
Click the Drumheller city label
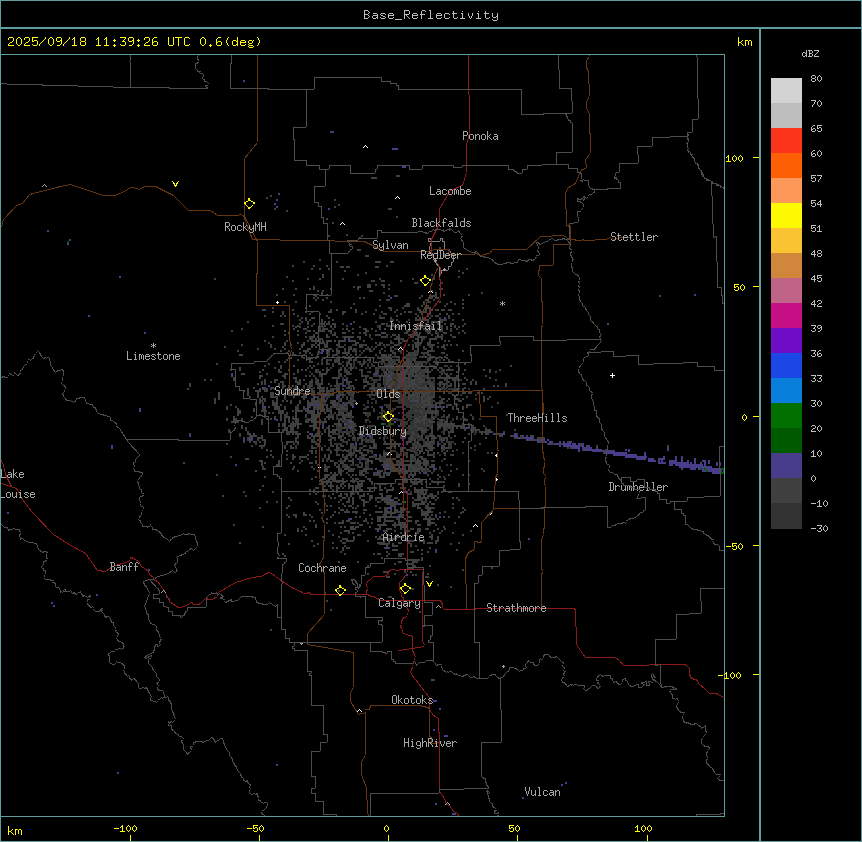(638, 487)
